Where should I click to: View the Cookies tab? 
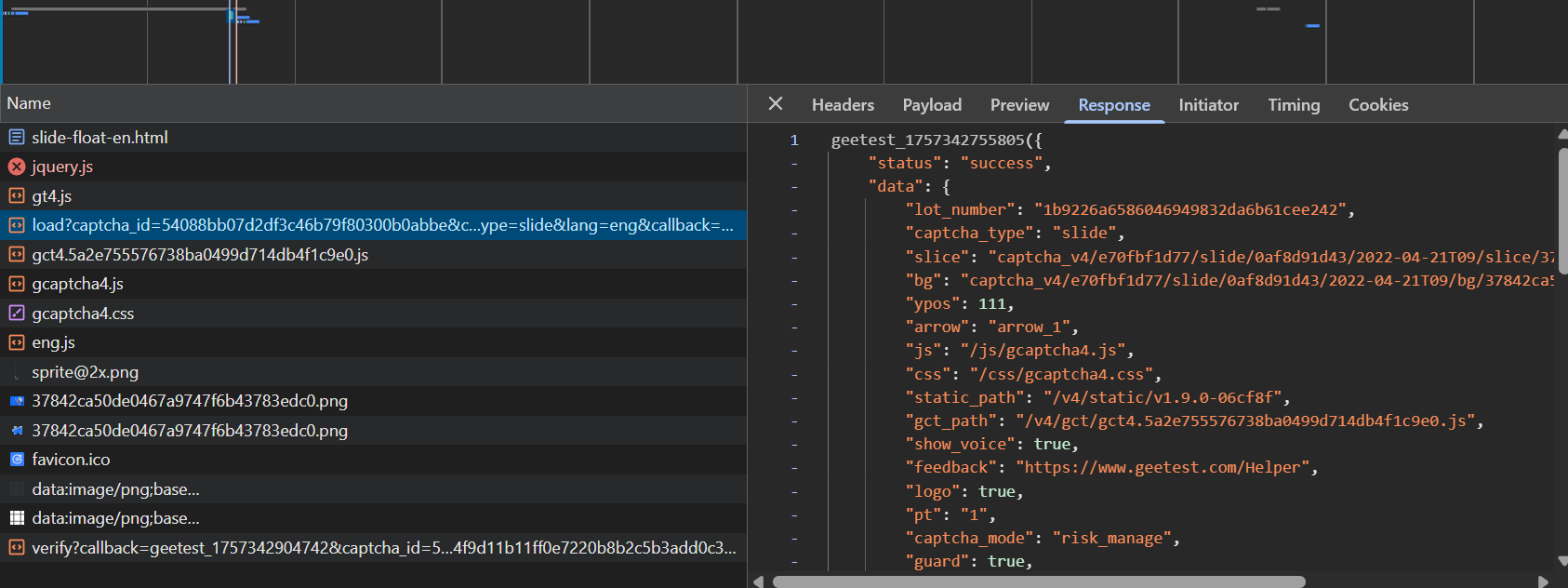(x=1378, y=105)
